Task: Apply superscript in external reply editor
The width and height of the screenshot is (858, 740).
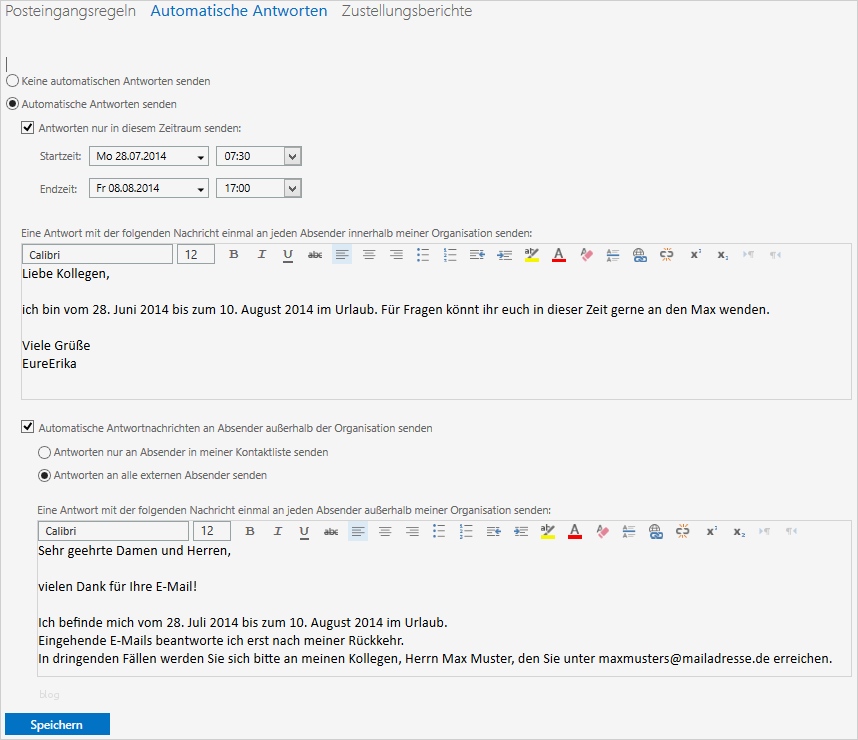Action: pos(711,531)
